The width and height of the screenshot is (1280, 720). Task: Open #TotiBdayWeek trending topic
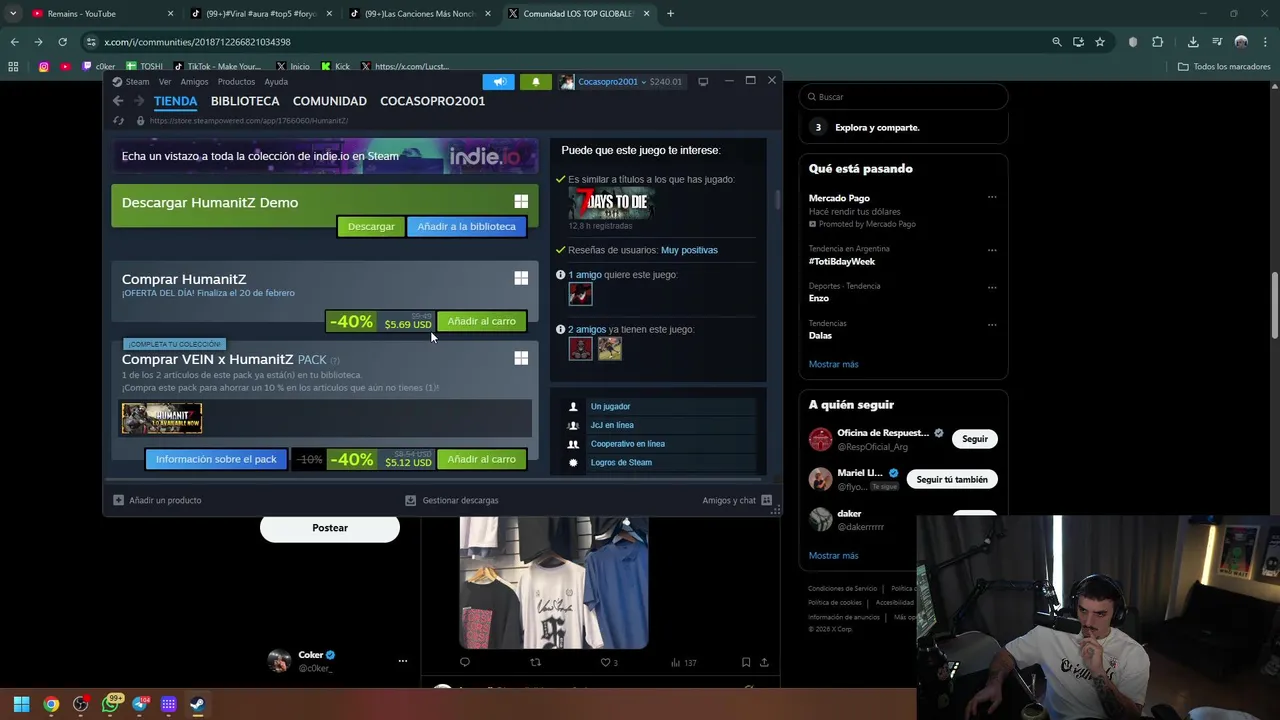842,262
